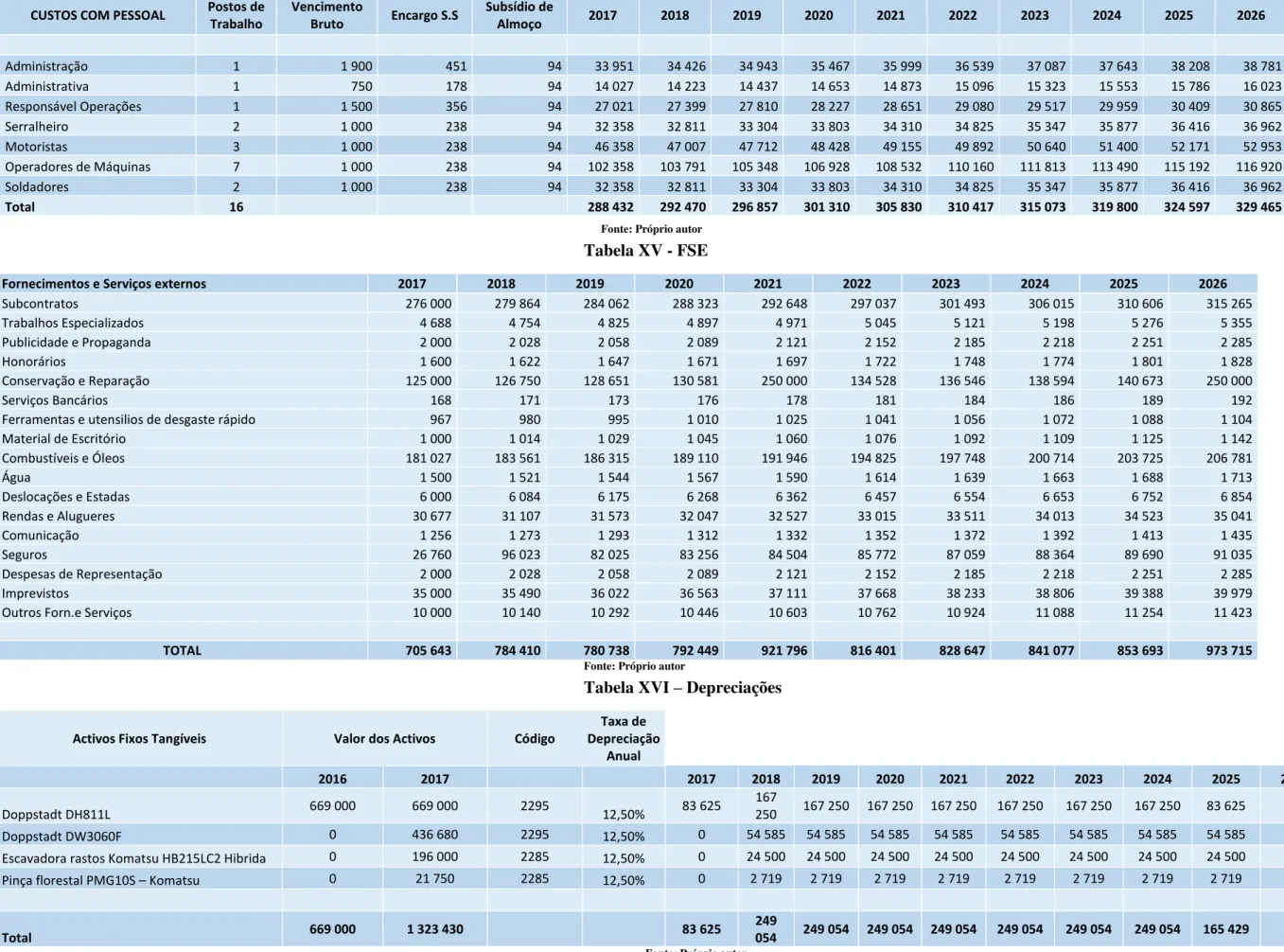Select the Doppstadt DW3060F row label
This screenshot has height=952, width=1284.
(62, 836)
